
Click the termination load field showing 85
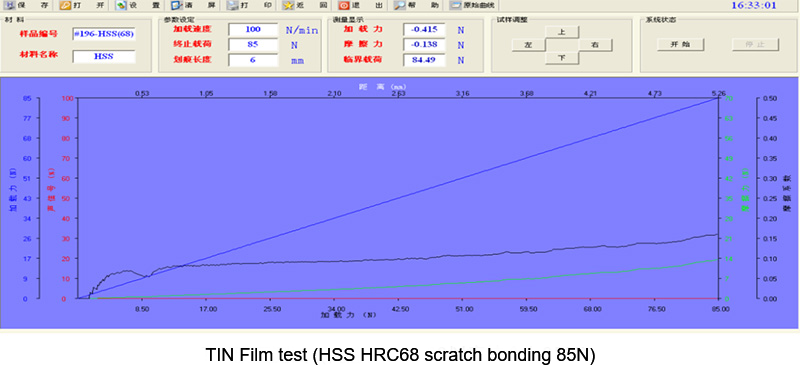pos(253,45)
